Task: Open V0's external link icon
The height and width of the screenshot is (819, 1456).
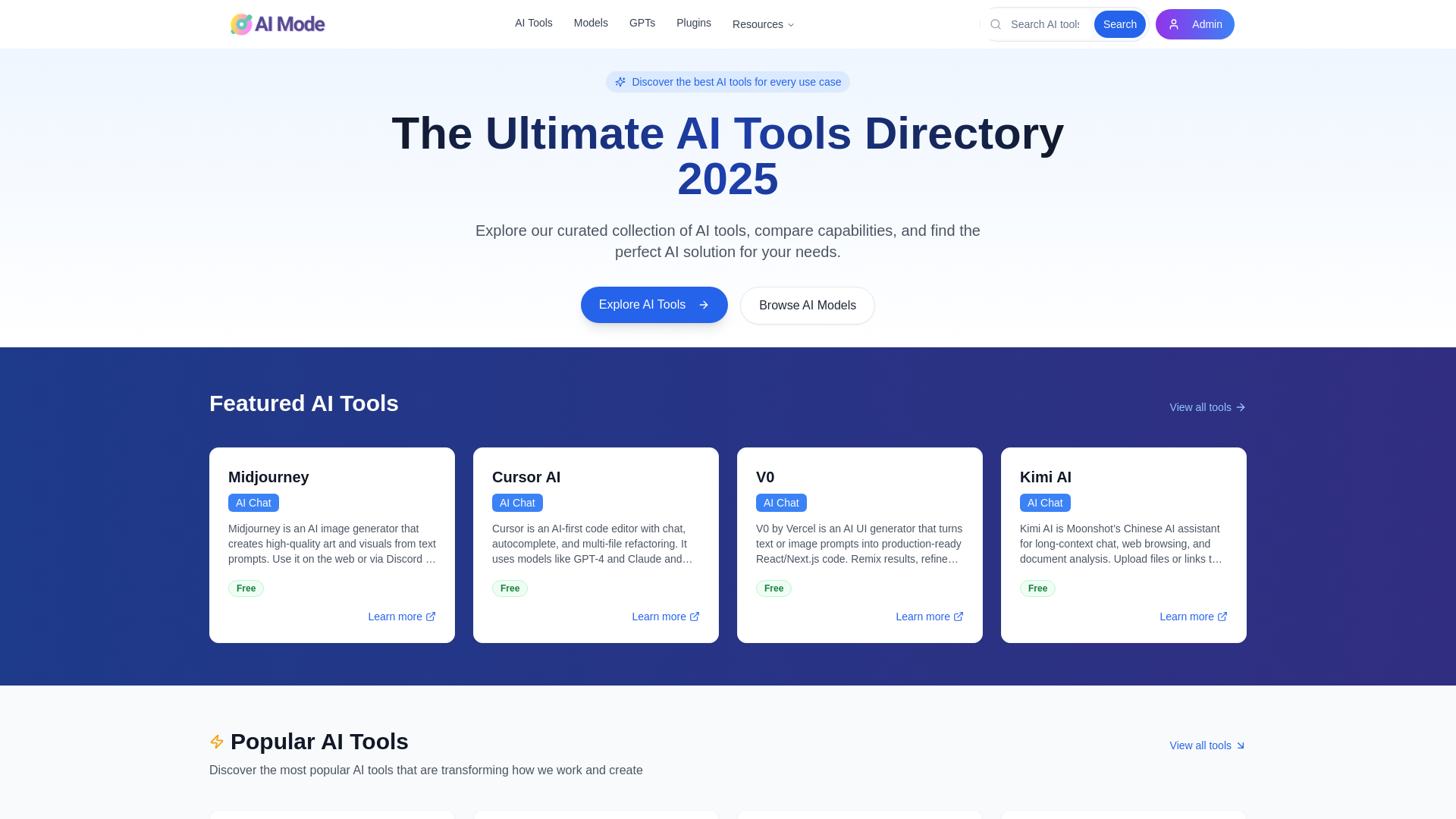Action: click(959, 617)
